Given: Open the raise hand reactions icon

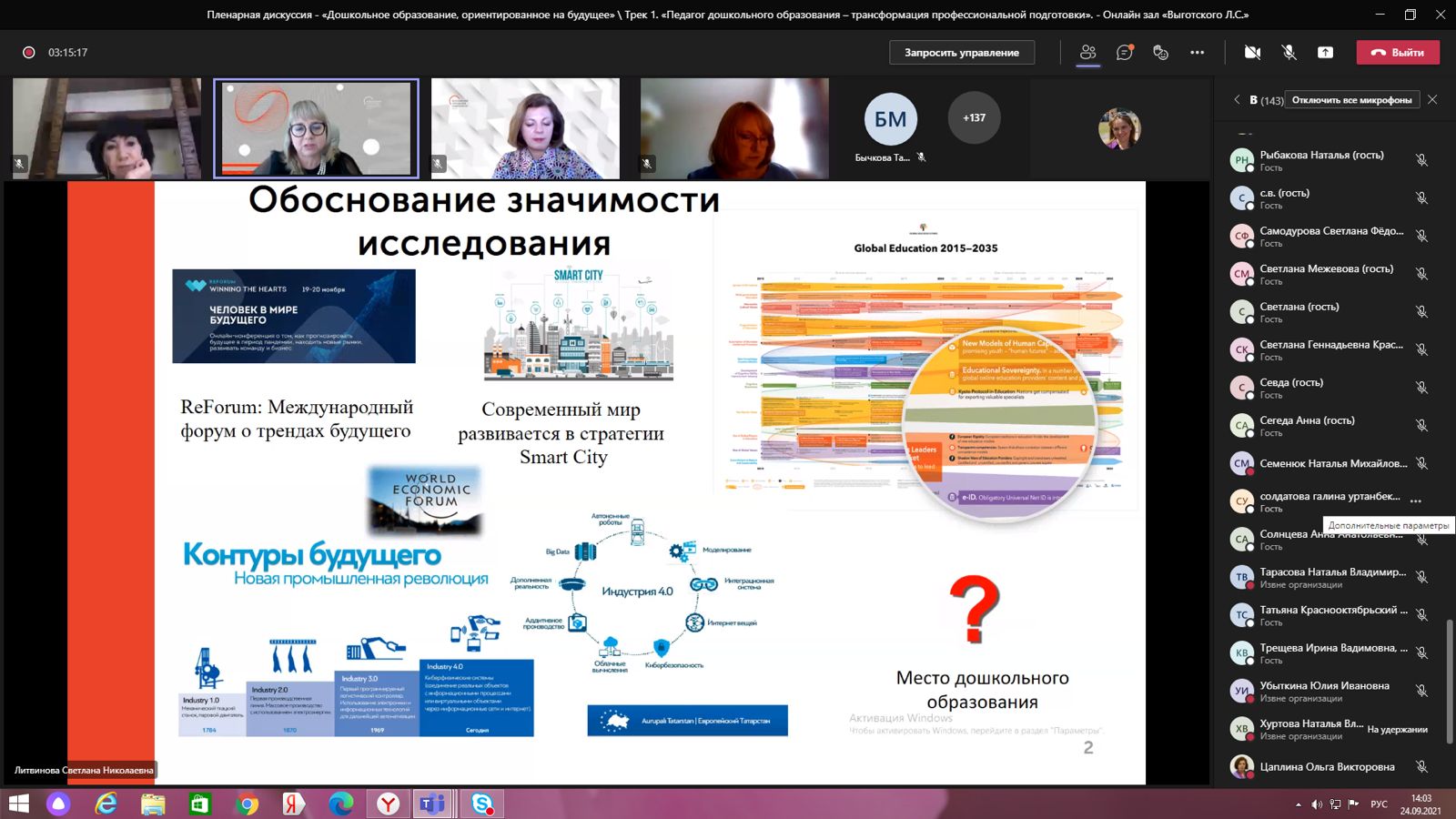Looking at the screenshot, I should tap(1160, 53).
